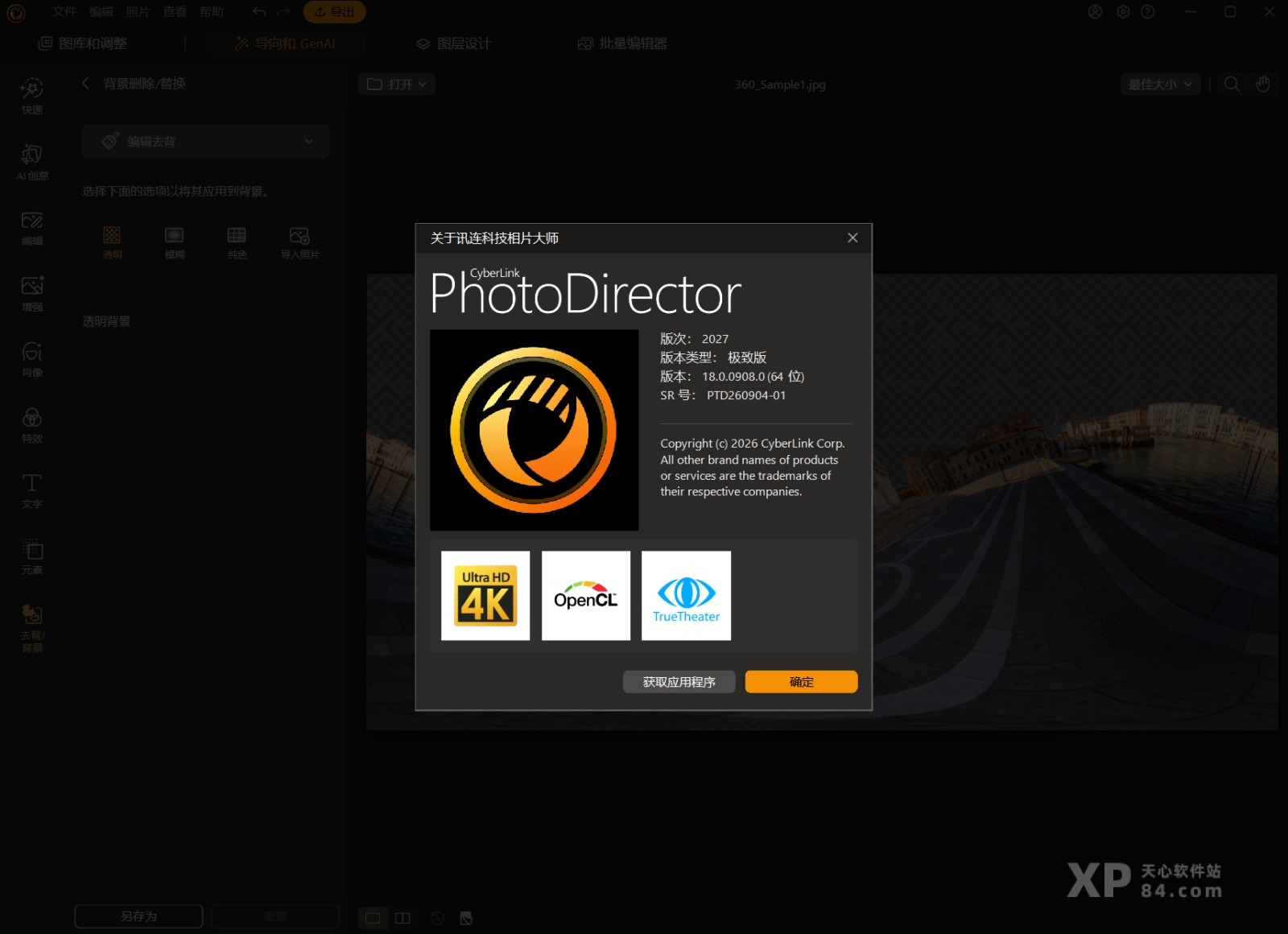Open the 照片 menu
The height and width of the screenshot is (934, 1288).
pos(138,11)
